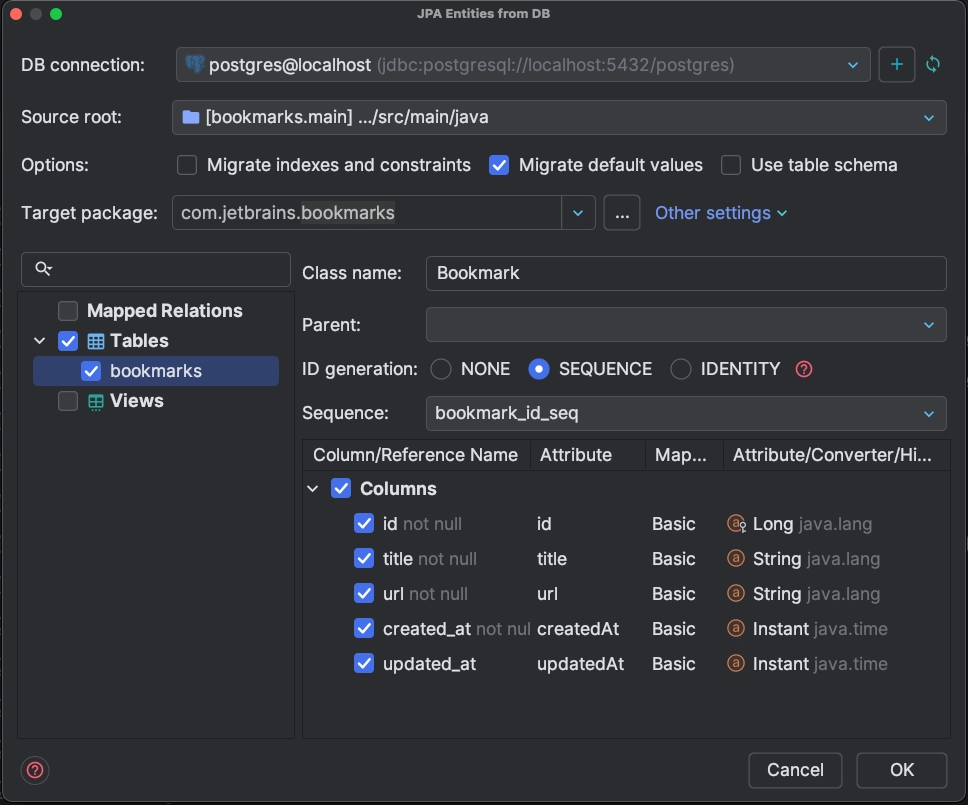Click the Cancel button
968x805 pixels.
point(795,770)
